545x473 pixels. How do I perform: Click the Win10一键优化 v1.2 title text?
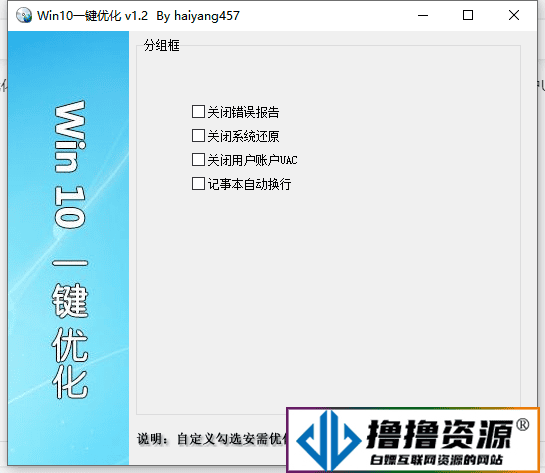[x=138, y=16]
